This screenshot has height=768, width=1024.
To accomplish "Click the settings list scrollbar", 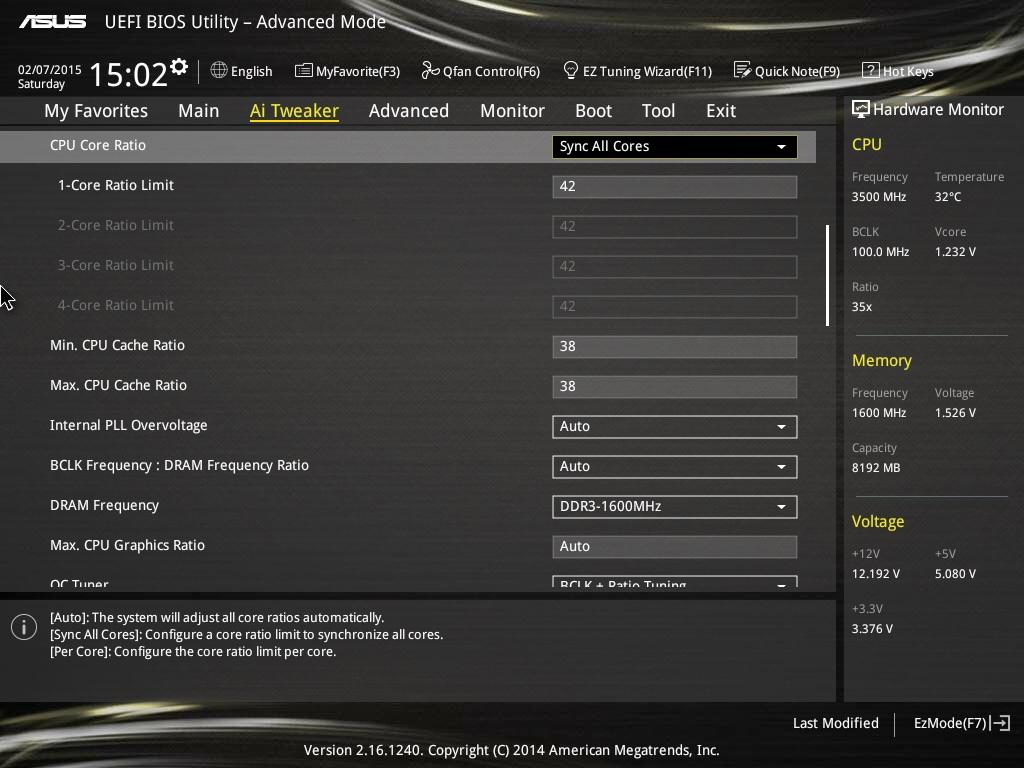I will click(x=827, y=276).
